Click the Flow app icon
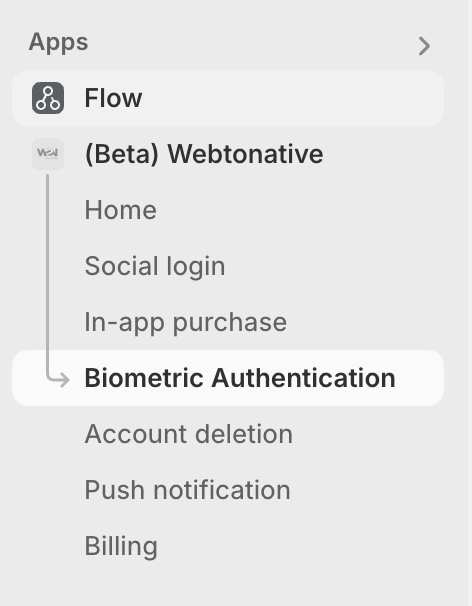 click(48, 98)
